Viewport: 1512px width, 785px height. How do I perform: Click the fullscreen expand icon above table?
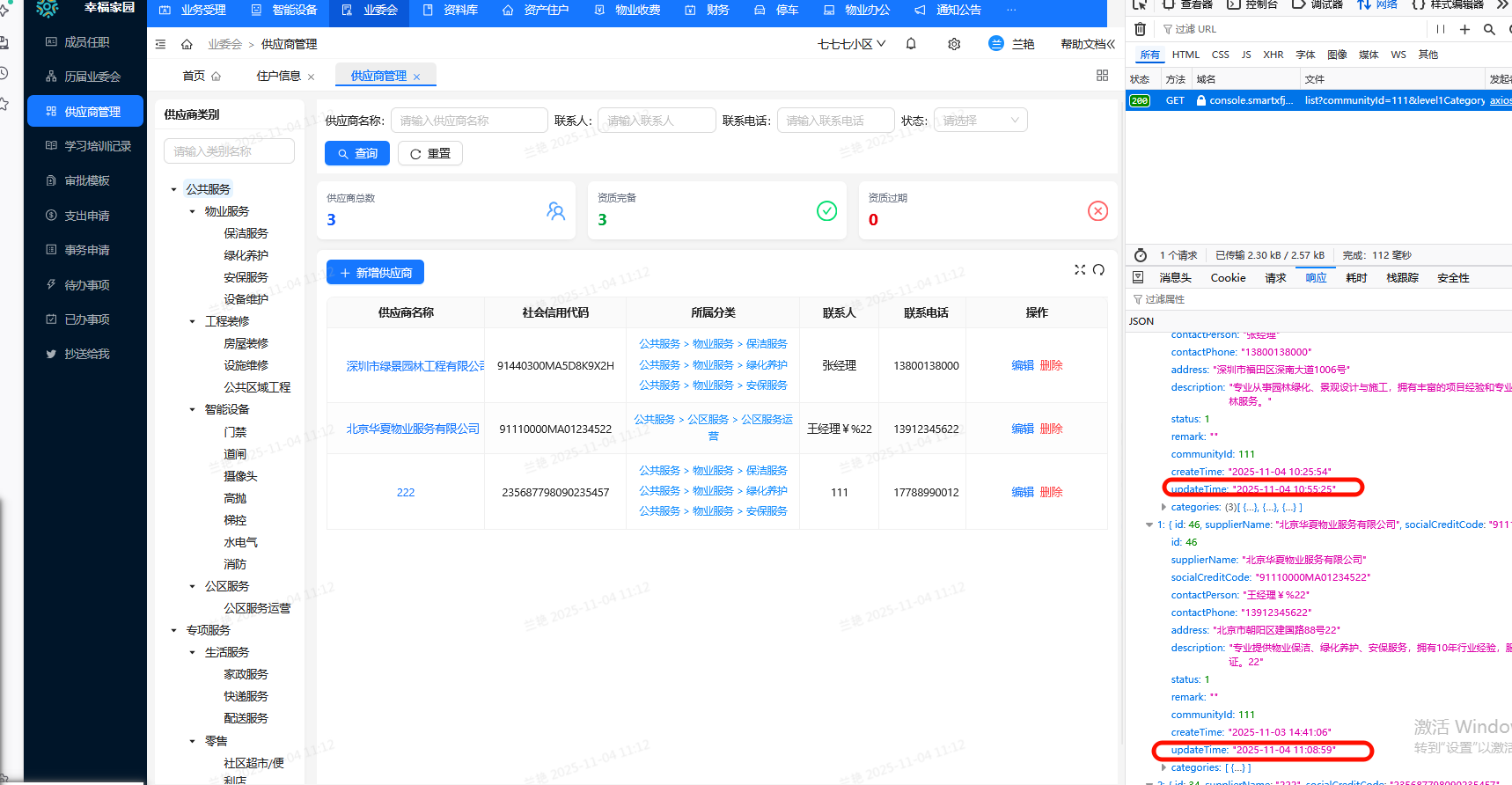pos(1080,270)
